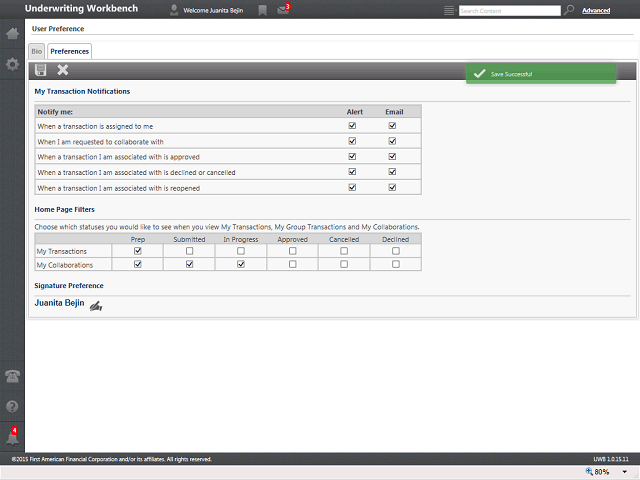Open mail envelope with 3 unread
The height and width of the screenshot is (480, 640).
click(283, 9)
